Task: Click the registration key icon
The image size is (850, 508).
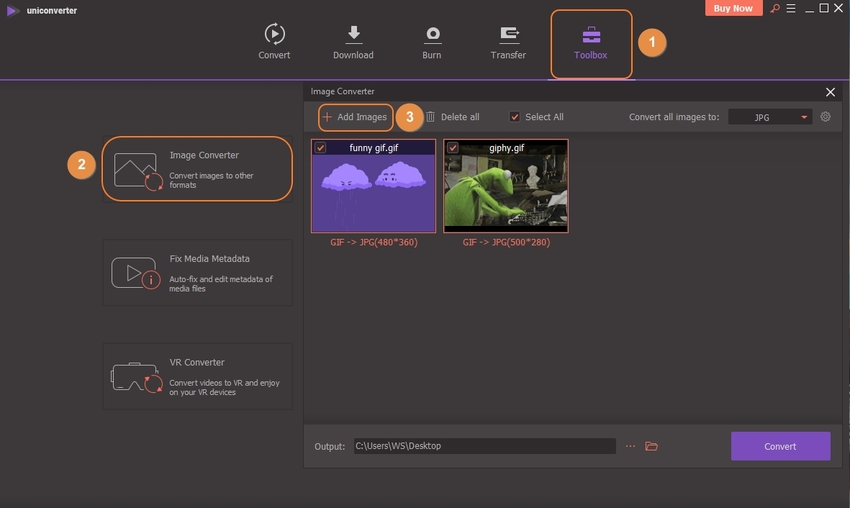Action: 775,8
